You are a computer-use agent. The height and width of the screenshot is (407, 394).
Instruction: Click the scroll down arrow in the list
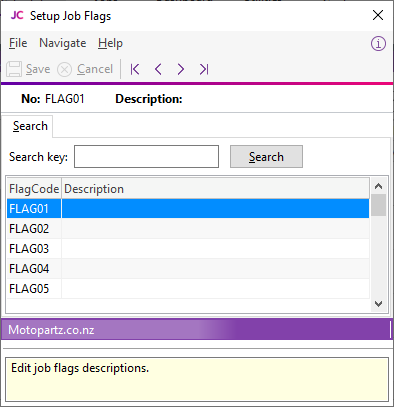coord(378,304)
